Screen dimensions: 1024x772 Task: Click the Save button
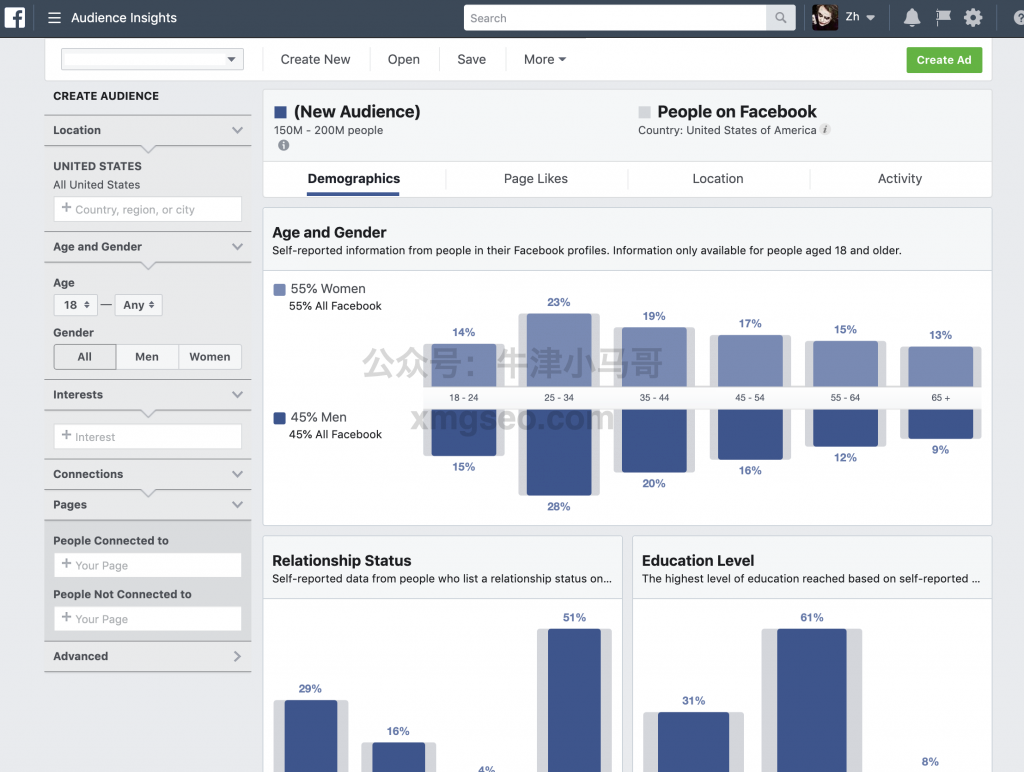(472, 59)
